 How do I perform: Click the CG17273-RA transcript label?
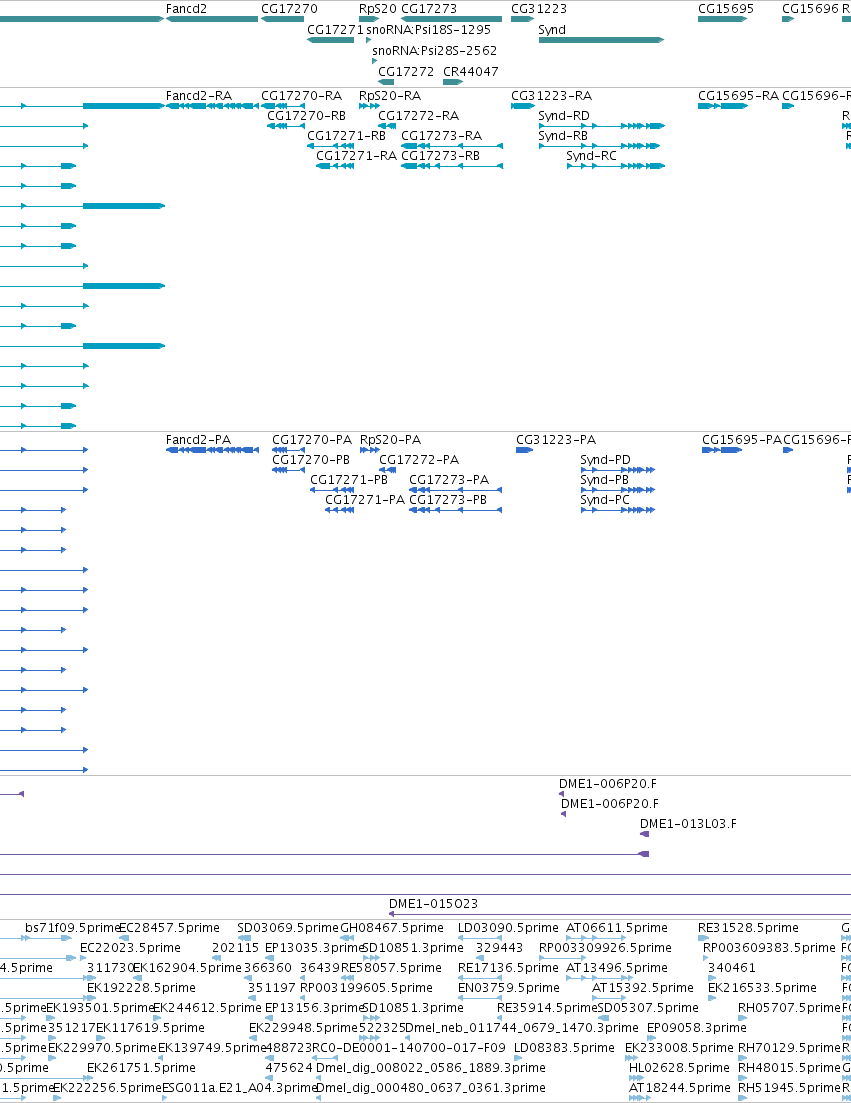(x=442, y=136)
